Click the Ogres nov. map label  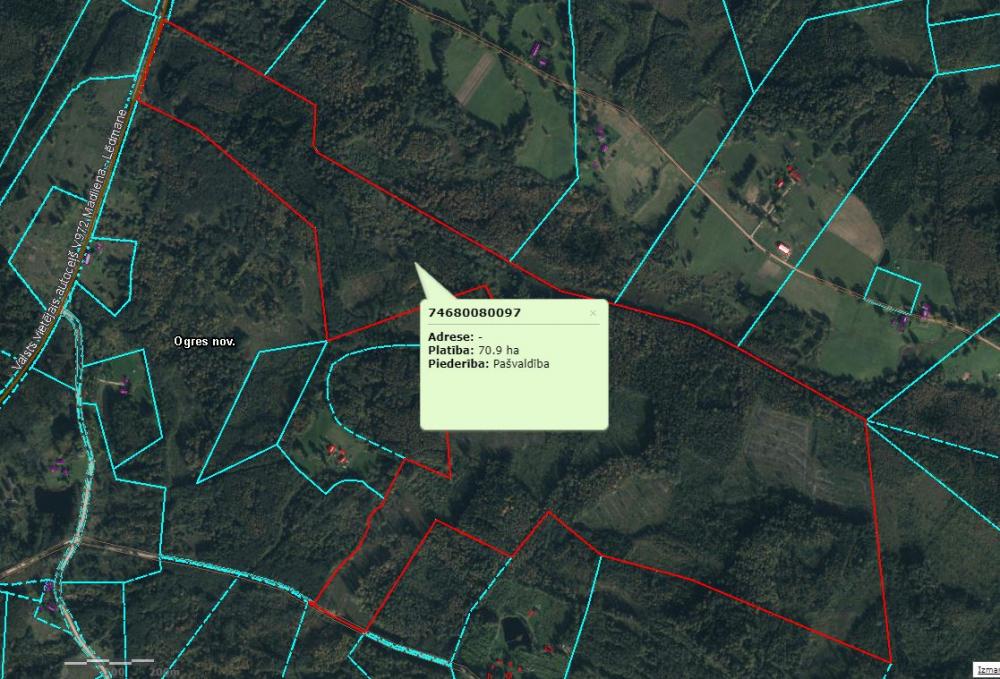[x=204, y=341]
